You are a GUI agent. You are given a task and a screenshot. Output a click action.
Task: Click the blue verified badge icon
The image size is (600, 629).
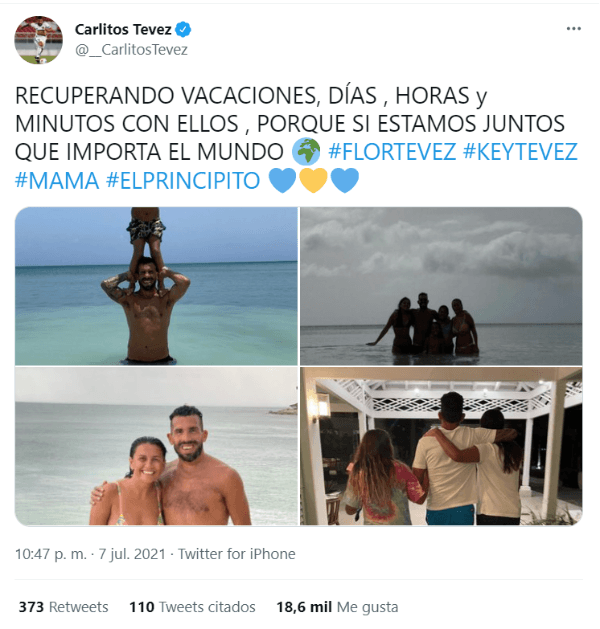183,29
